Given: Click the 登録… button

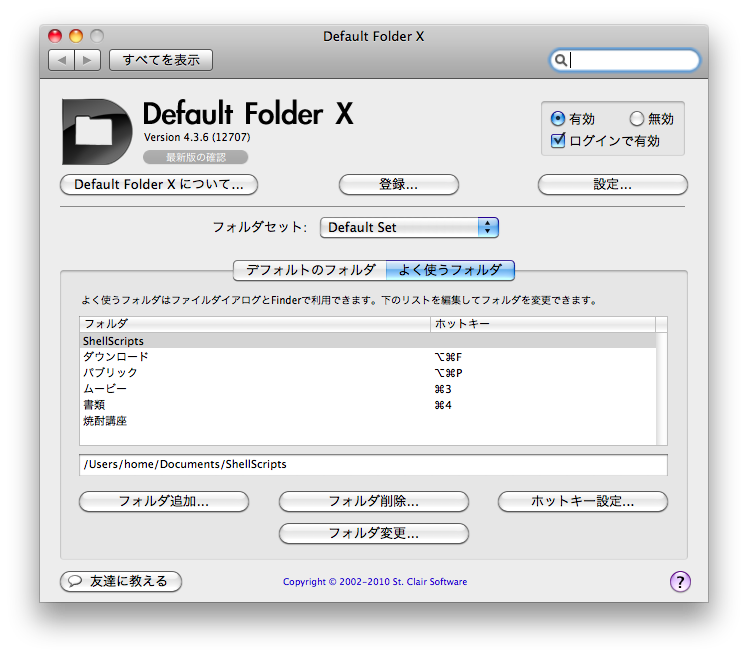Looking at the screenshot, I should coord(399,185).
